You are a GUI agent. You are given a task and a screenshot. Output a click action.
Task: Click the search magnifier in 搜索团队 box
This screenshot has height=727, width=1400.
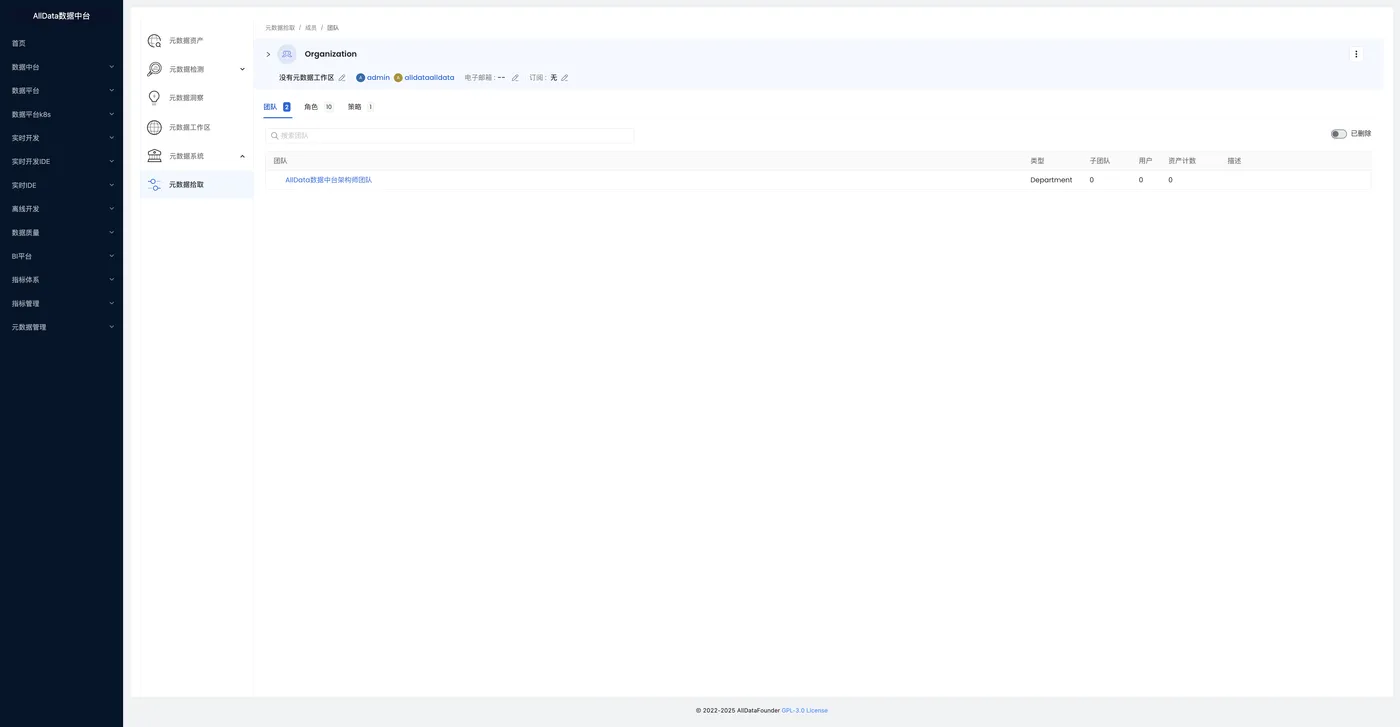275,135
